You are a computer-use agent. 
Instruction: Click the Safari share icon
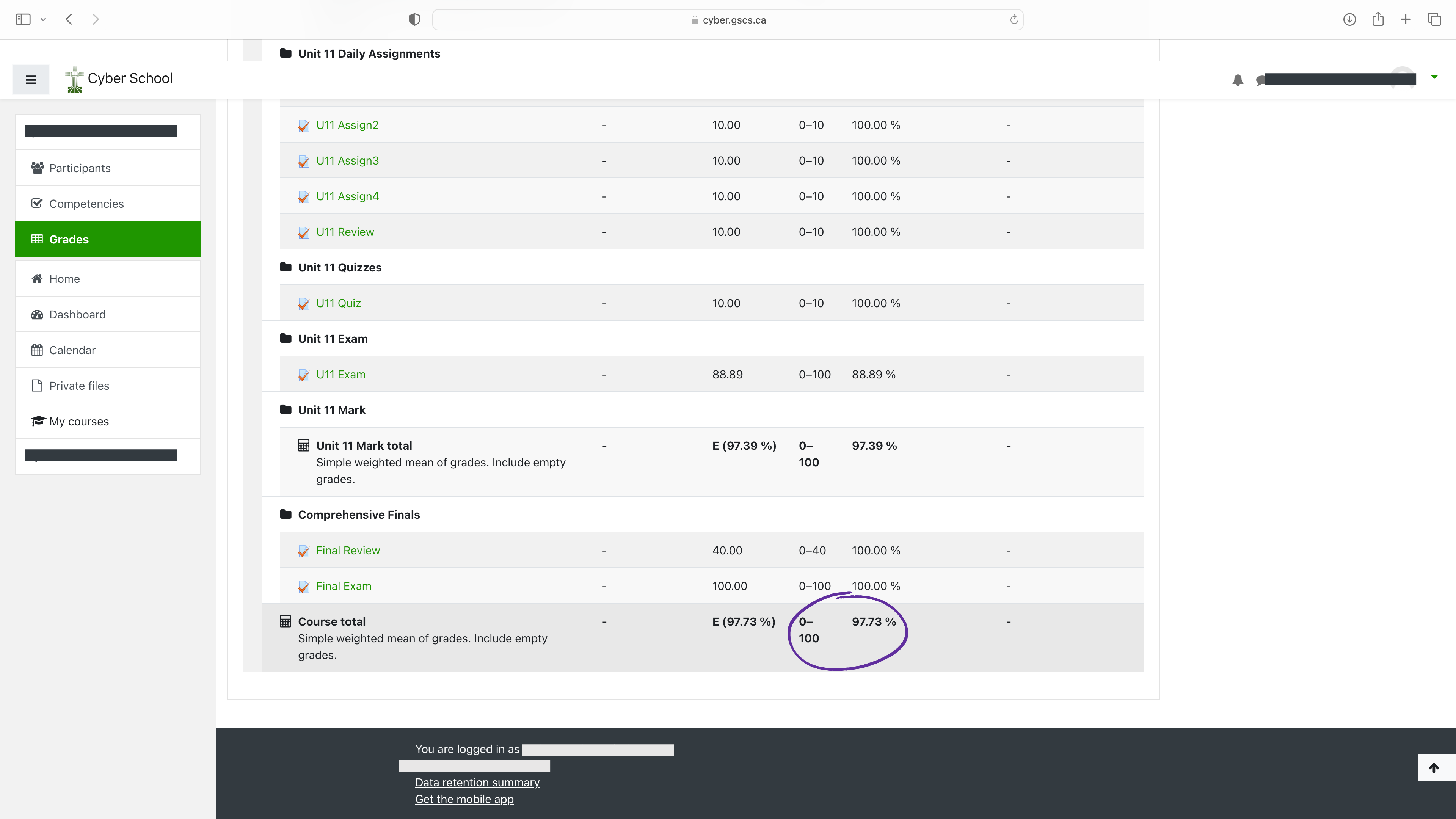(x=1378, y=19)
